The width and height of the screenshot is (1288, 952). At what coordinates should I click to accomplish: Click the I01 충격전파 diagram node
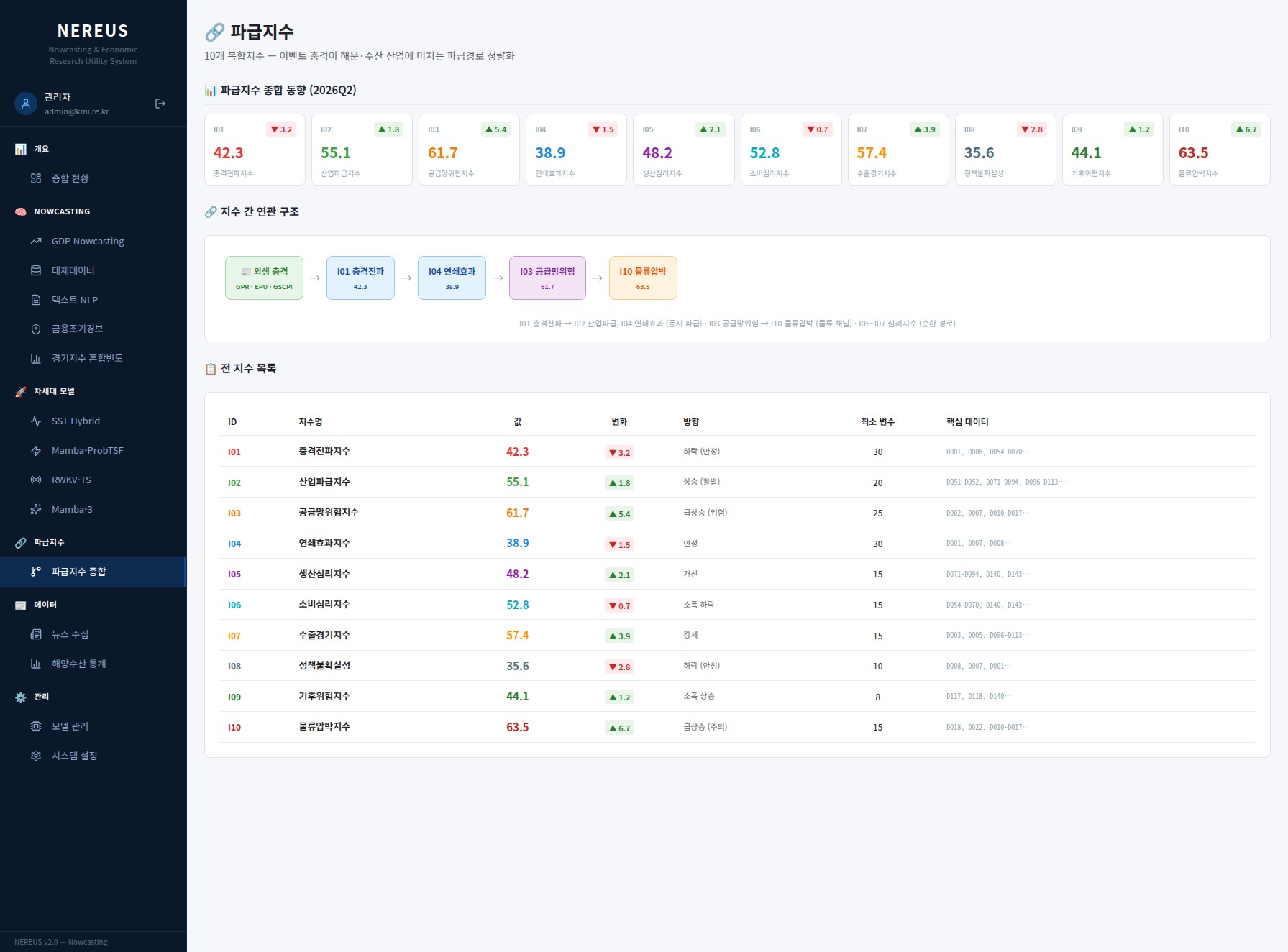[360, 278]
